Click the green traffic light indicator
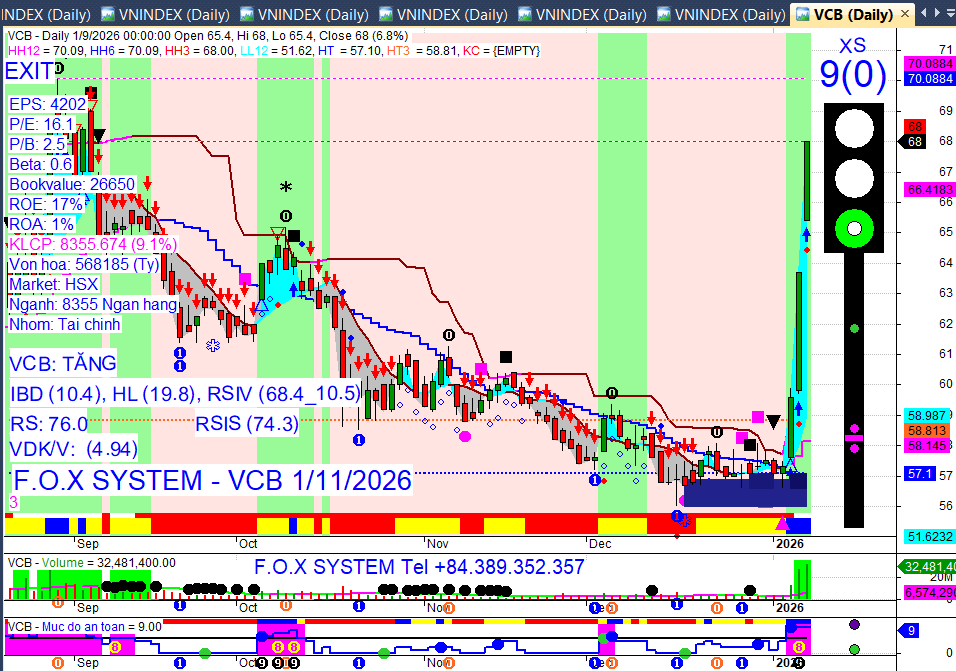956x671 pixels. tap(854, 229)
